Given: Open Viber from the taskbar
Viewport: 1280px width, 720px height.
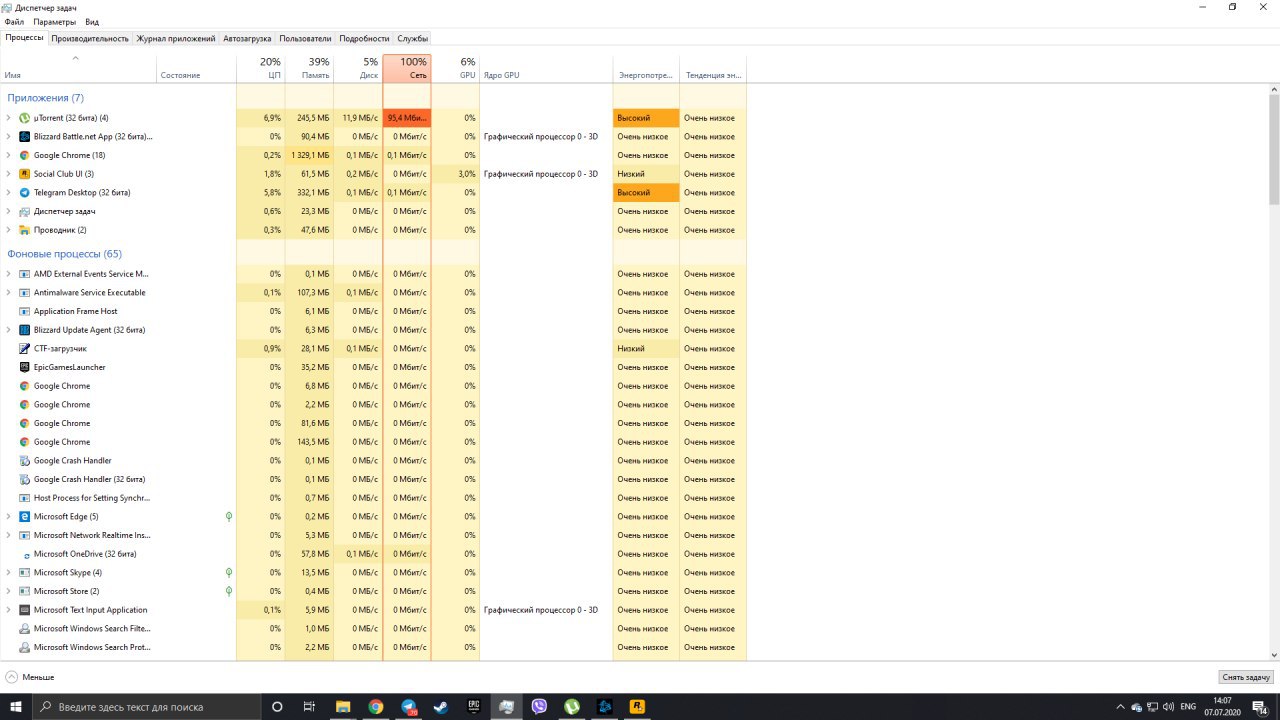Looking at the screenshot, I should [540, 706].
